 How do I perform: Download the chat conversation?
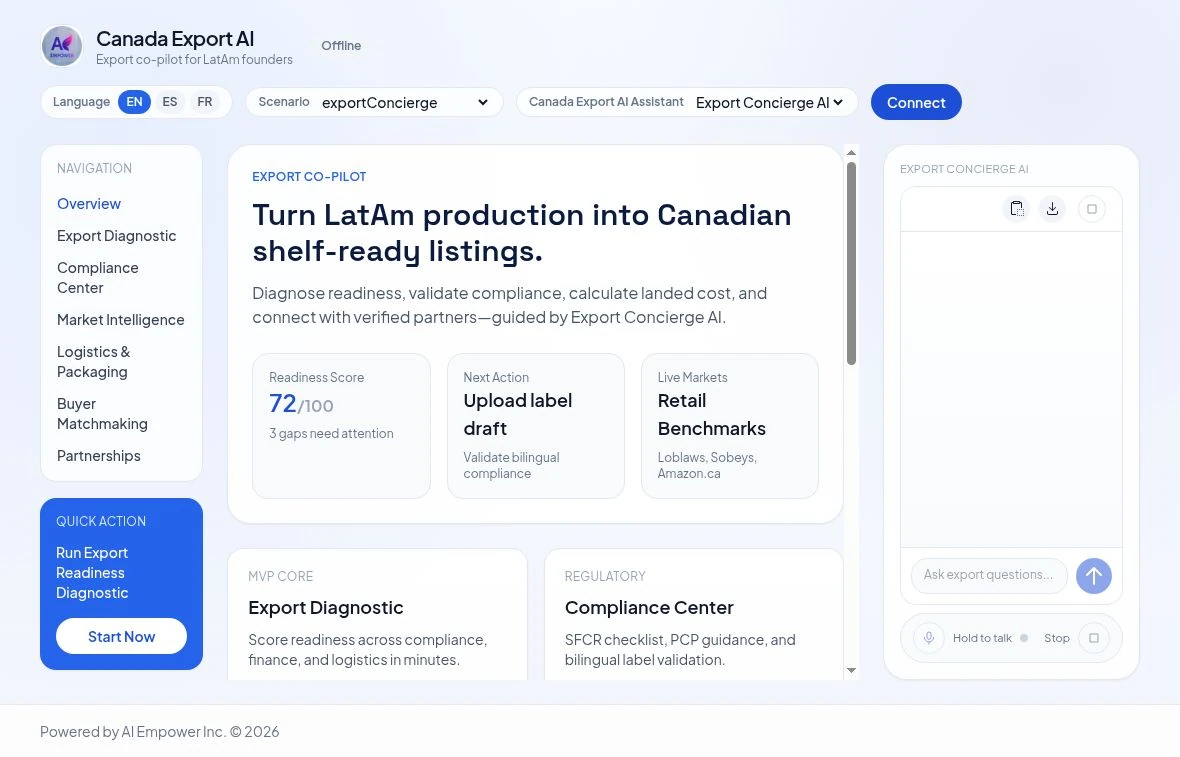(1052, 208)
